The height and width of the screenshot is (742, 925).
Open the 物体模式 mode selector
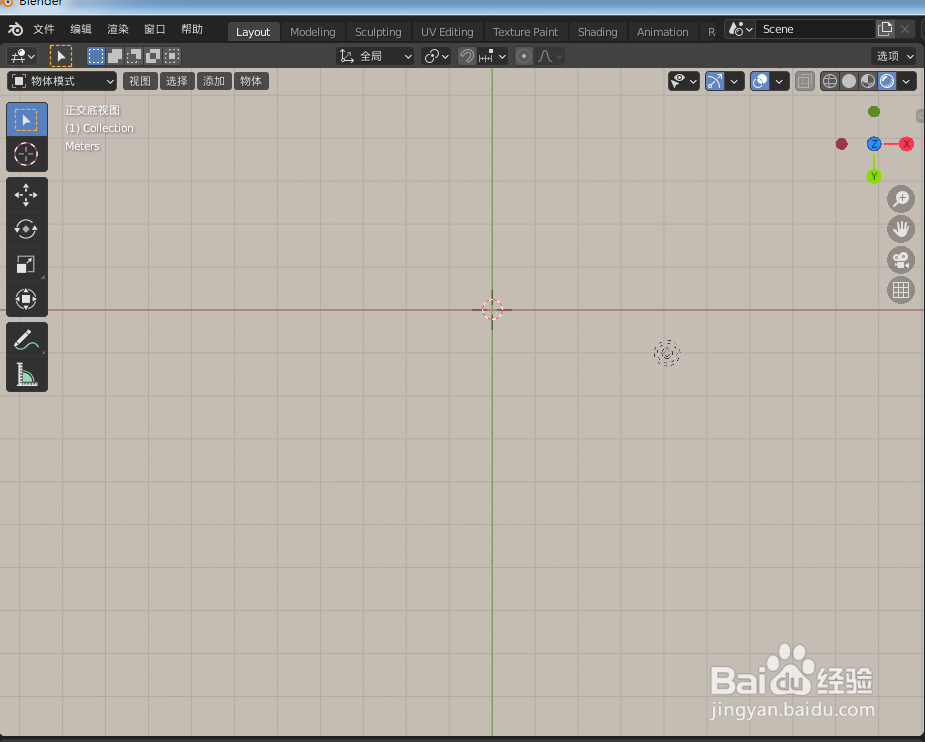pyautogui.click(x=62, y=81)
